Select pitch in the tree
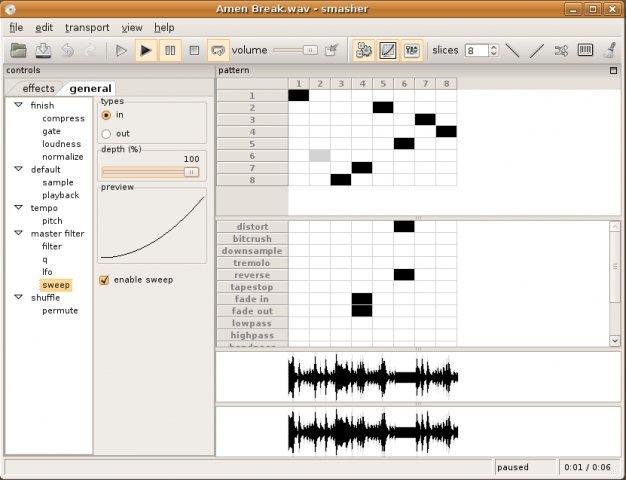This screenshot has width=626, height=480. pos(52,221)
